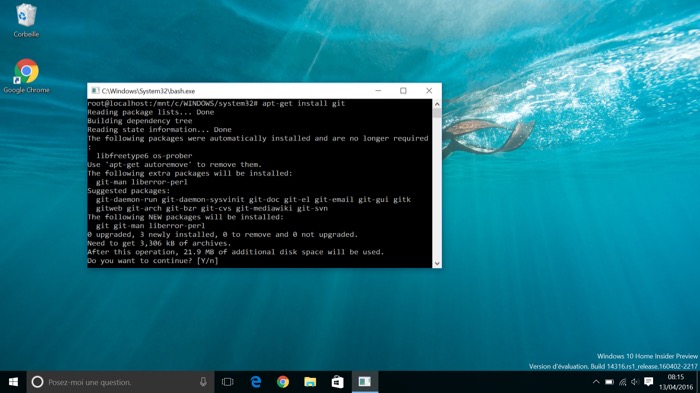
Task: Click the 'Suggested packages:' line
Action: [129, 191]
